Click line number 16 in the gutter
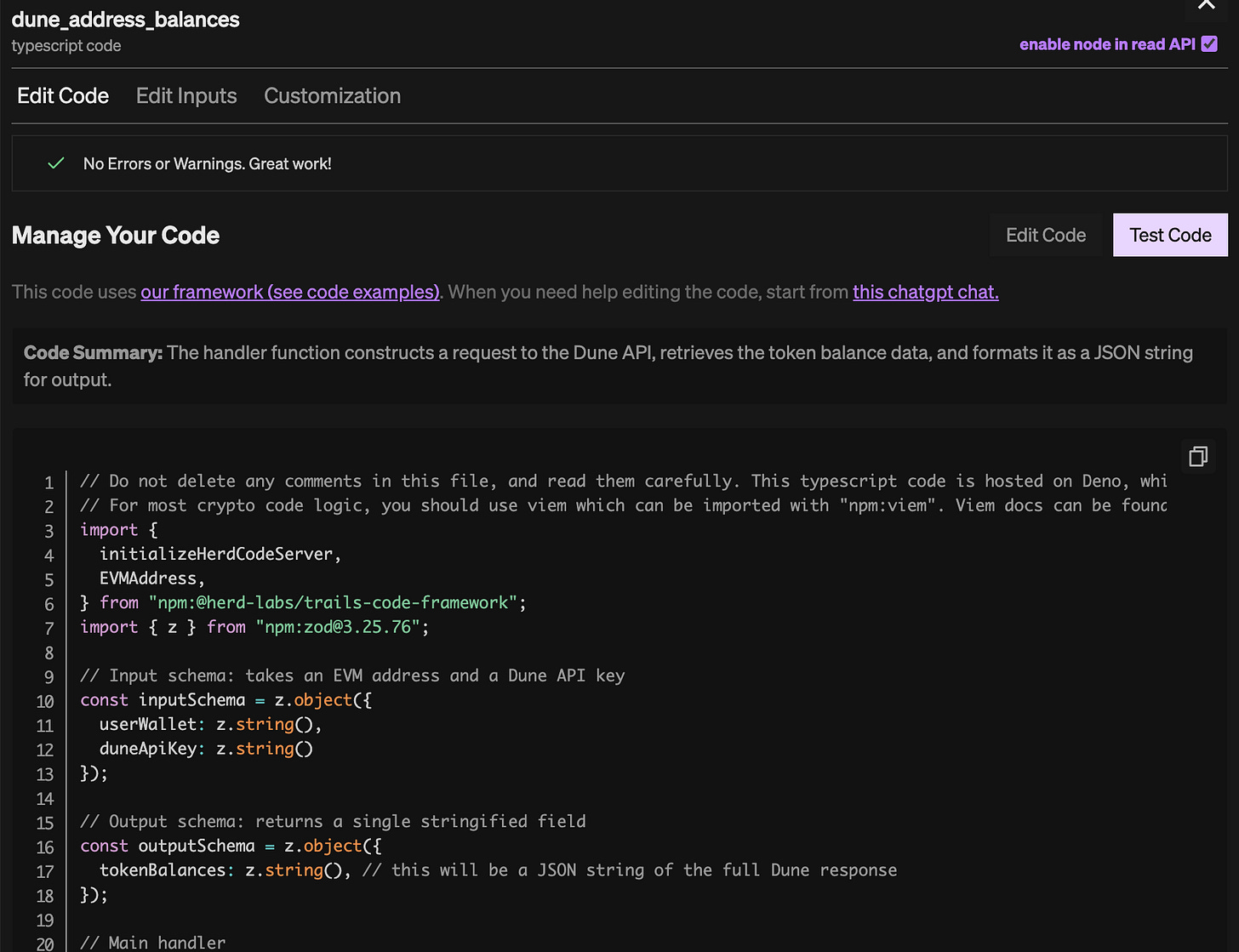 point(45,847)
